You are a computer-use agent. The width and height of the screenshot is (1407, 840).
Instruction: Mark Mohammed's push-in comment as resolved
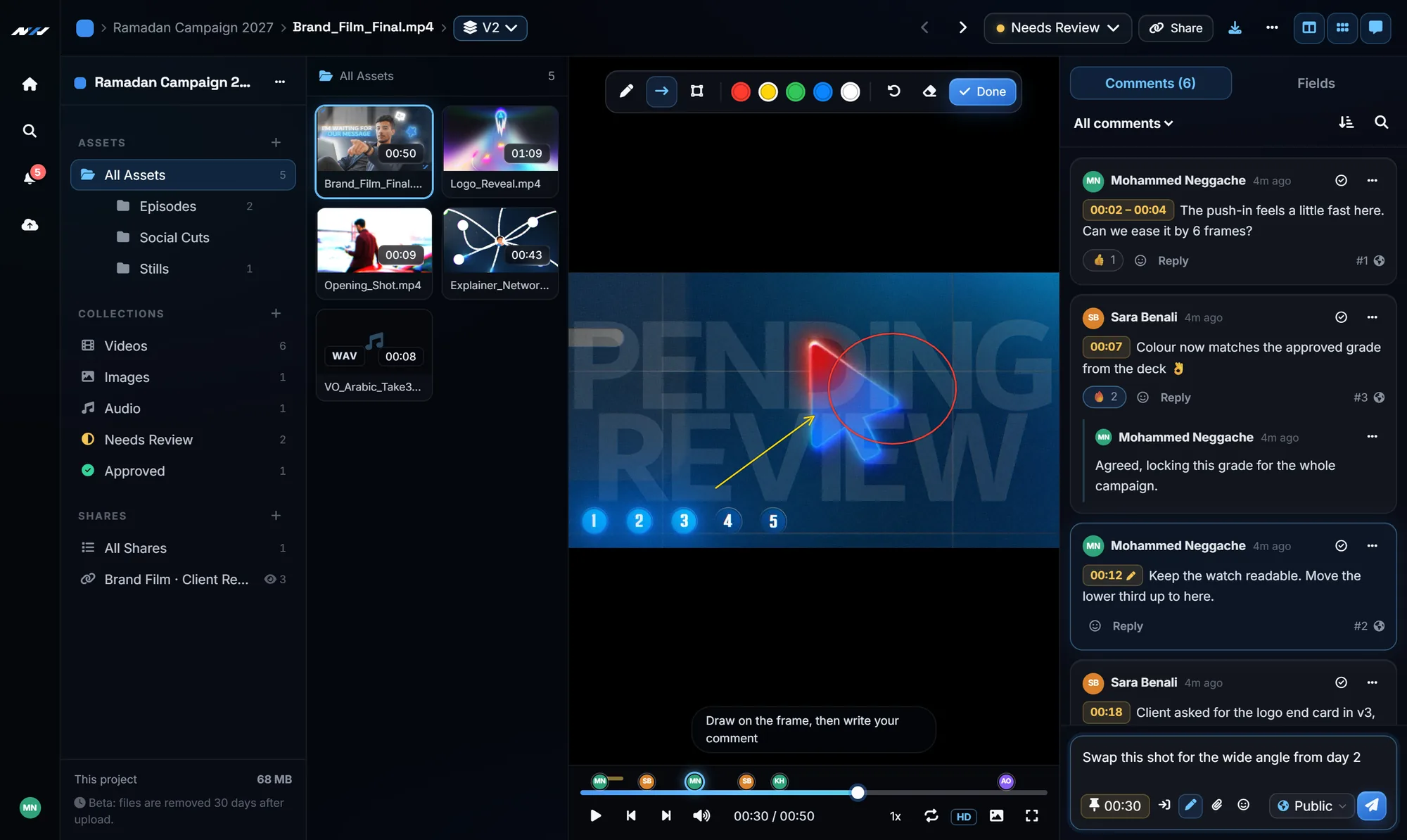[1342, 181]
